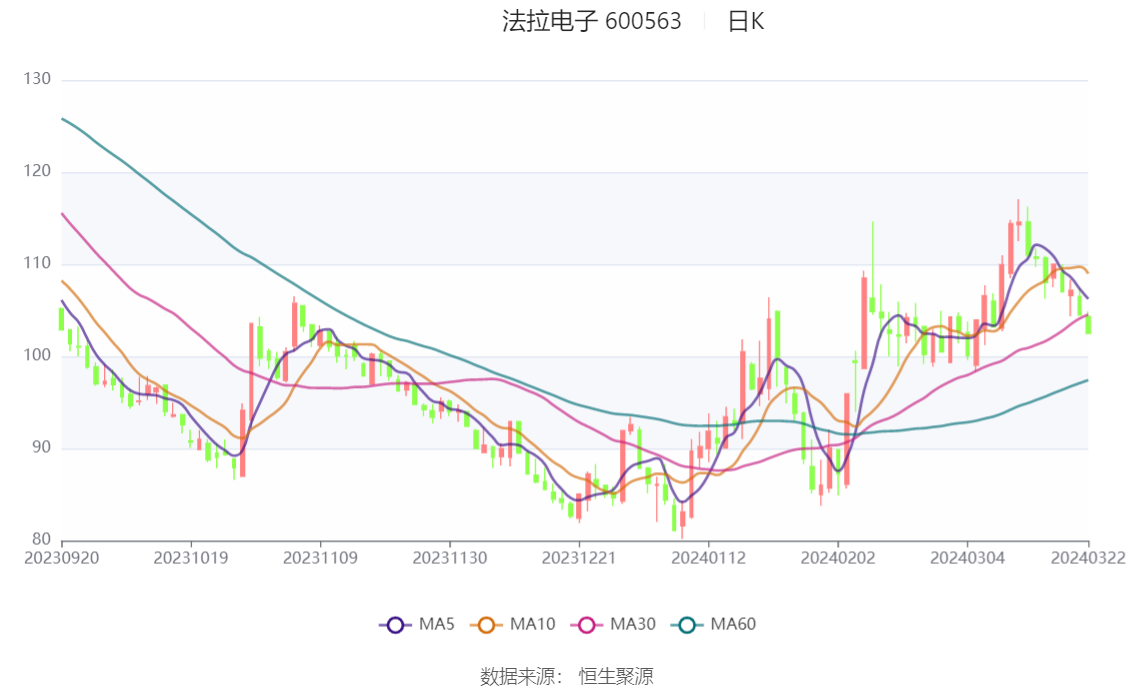Click the chart title 法拉电子 600563
The image size is (1134, 689).
(x=592, y=21)
